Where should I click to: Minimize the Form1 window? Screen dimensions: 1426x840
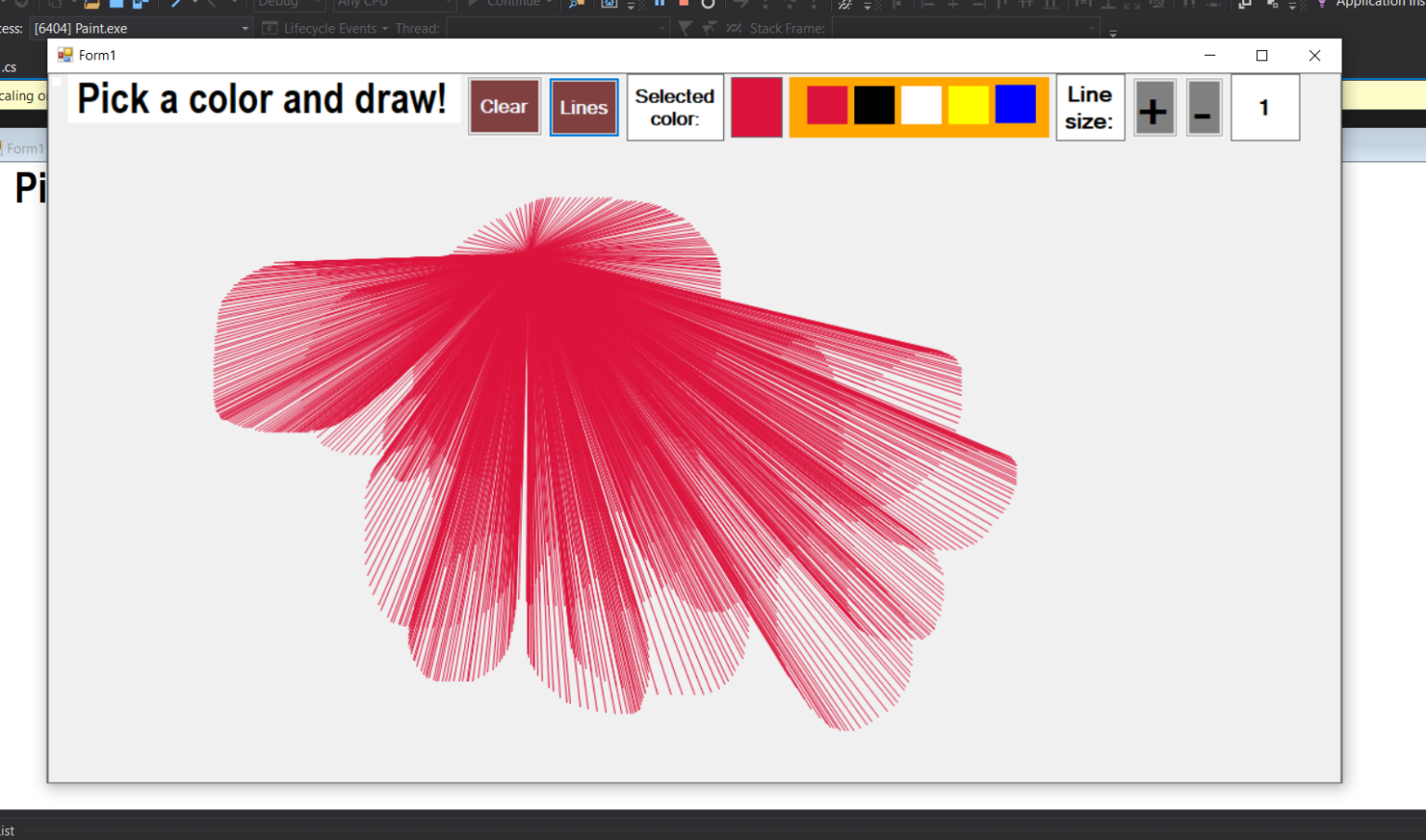point(1210,56)
